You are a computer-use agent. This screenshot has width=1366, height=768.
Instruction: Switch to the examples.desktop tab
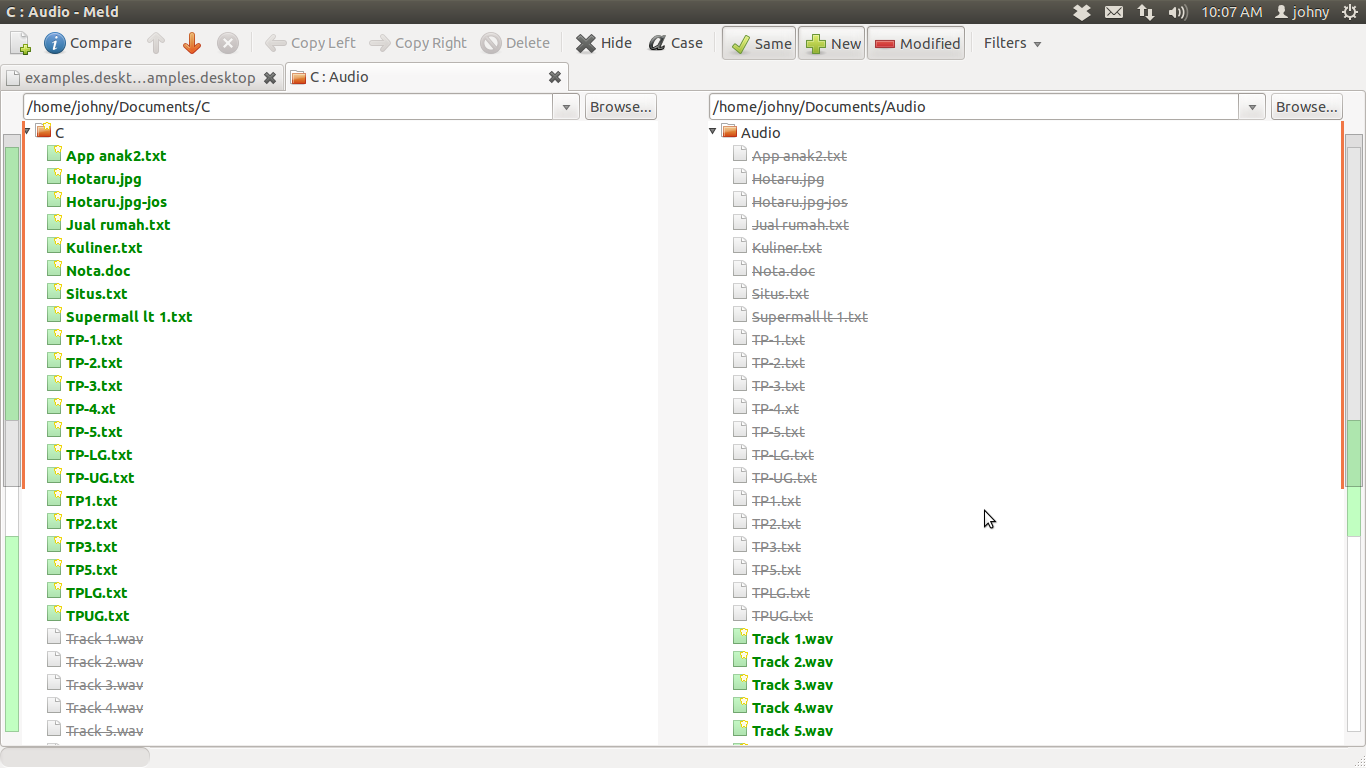click(x=140, y=77)
